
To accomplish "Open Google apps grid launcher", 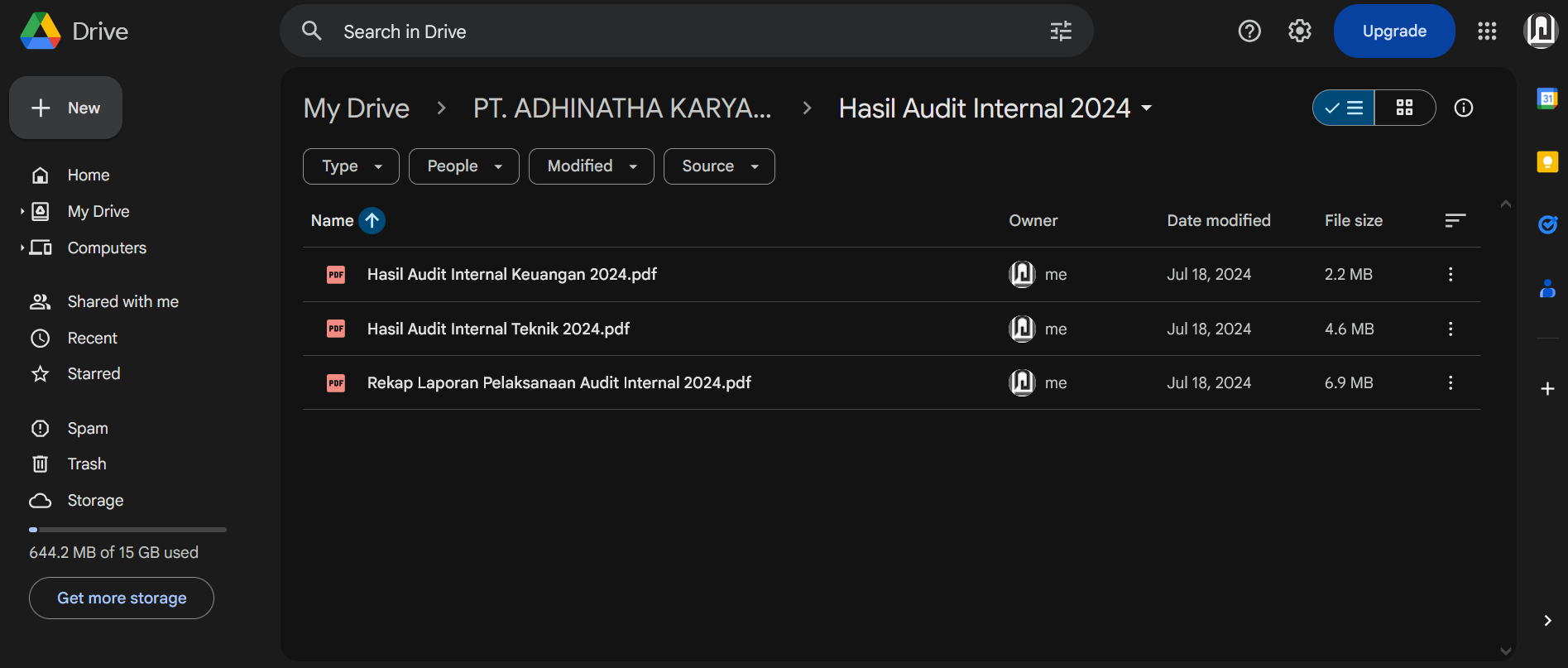I will click(1486, 31).
